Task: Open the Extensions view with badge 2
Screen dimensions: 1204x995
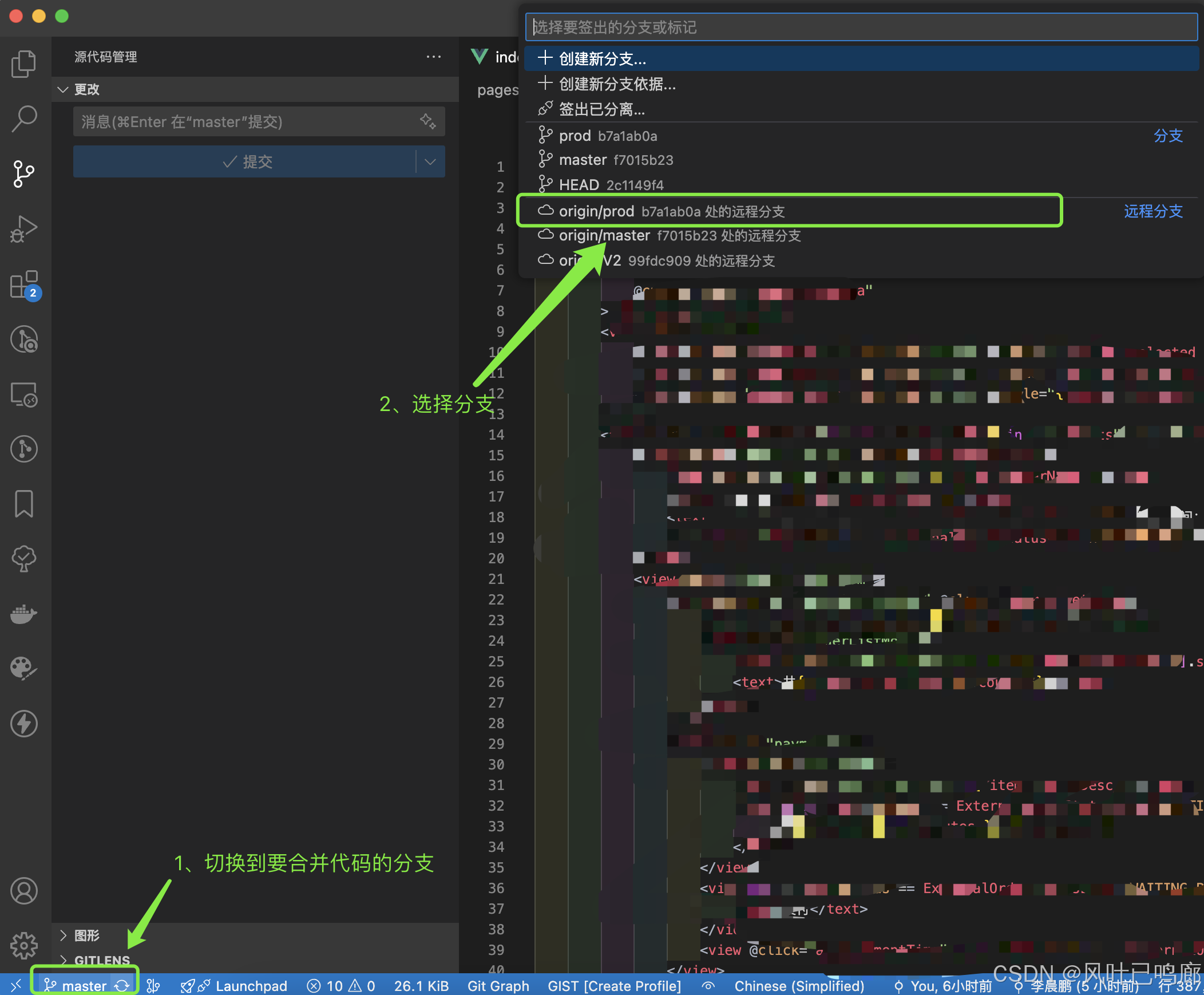Action: [23, 285]
